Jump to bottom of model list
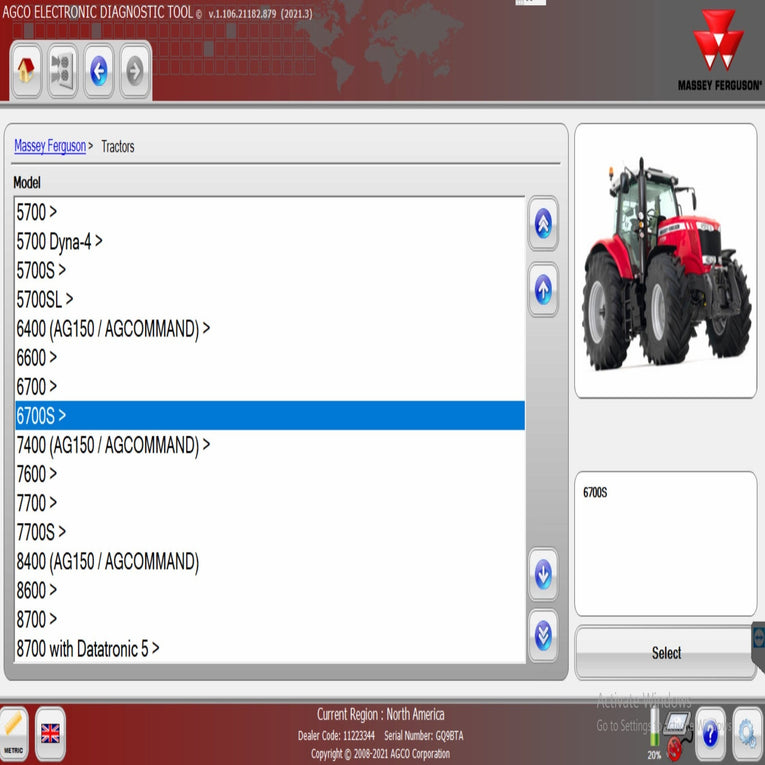This screenshot has width=765, height=765. [x=543, y=635]
